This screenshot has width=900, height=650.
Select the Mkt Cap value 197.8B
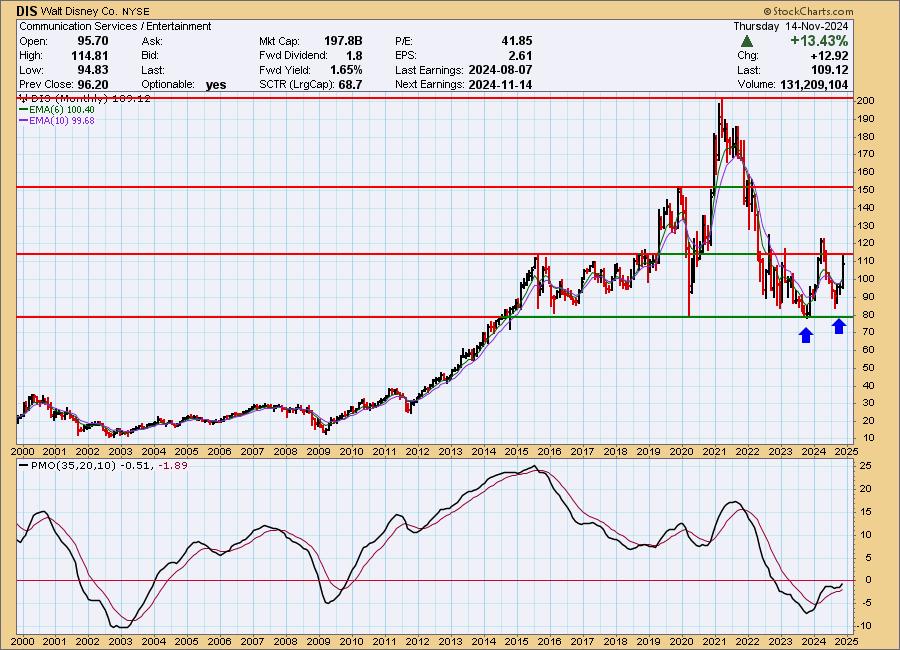pyautogui.click(x=343, y=41)
